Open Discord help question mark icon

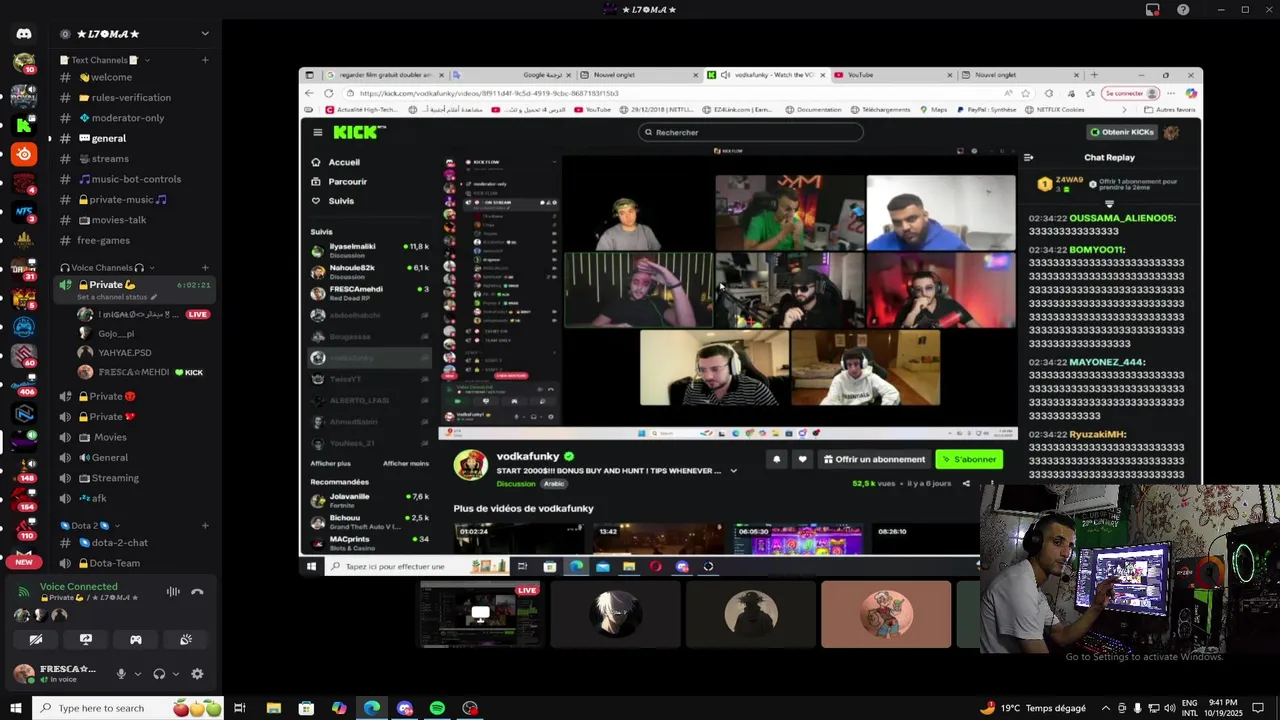pyautogui.click(x=1183, y=9)
